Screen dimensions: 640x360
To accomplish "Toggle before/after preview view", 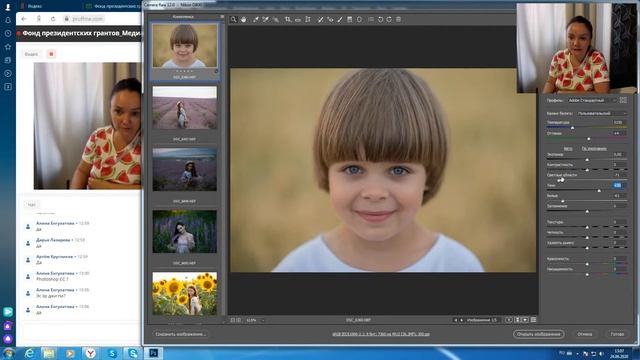I will [x=509, y=320].
